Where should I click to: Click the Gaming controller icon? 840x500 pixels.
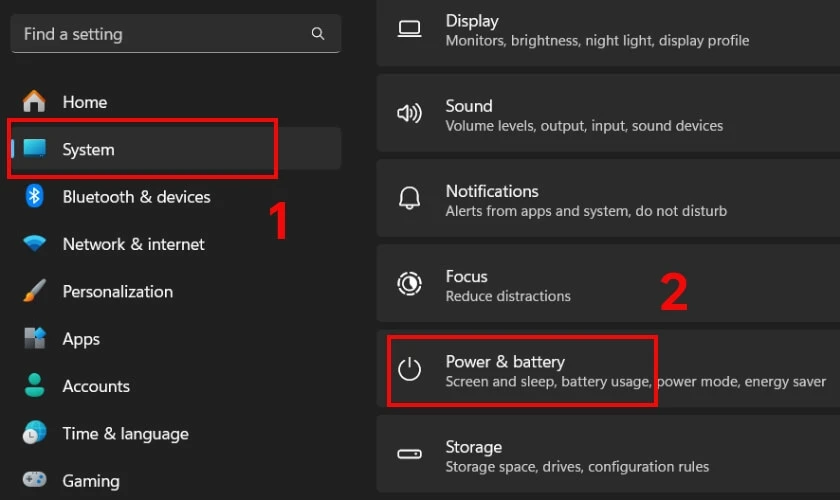tap(34, 479)
